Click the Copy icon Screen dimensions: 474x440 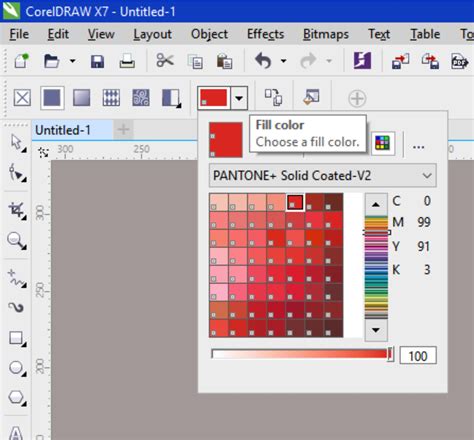(195, 62)
